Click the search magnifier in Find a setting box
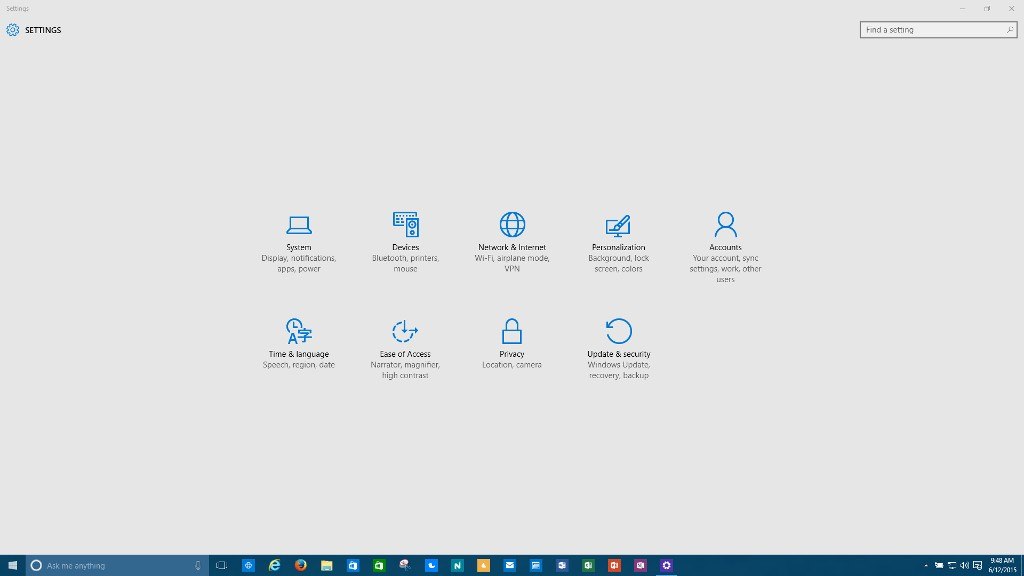Image resolution: width=1024 pixels, height=576 pixels. (1008, 30)
